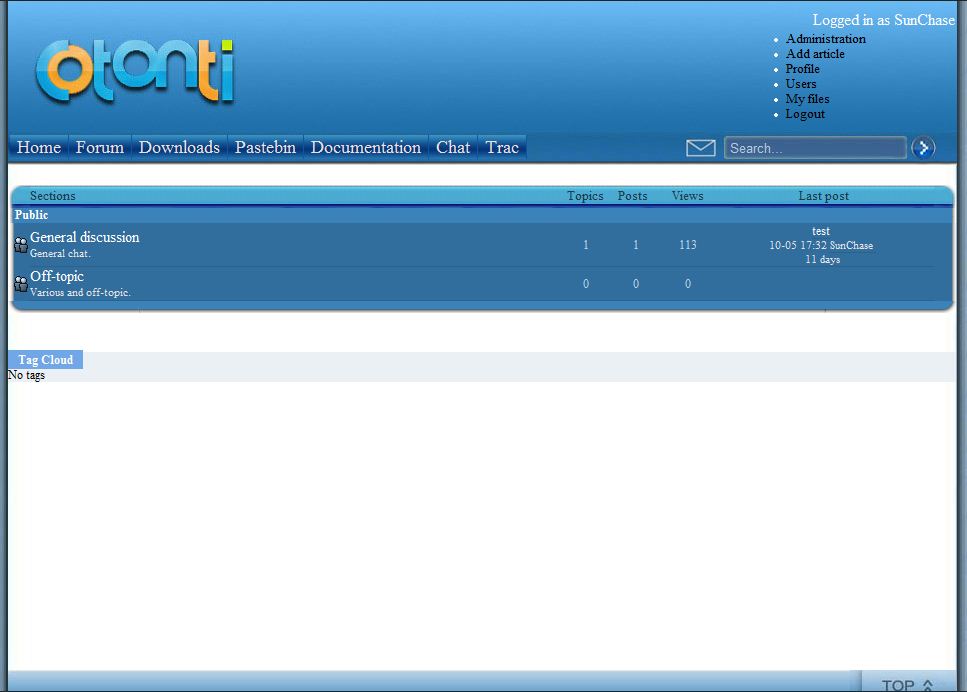This screenshot has height=692, width=967.
Task: Go to the Forum menu item
Action: pyautogui.click(x=100, y=147)
